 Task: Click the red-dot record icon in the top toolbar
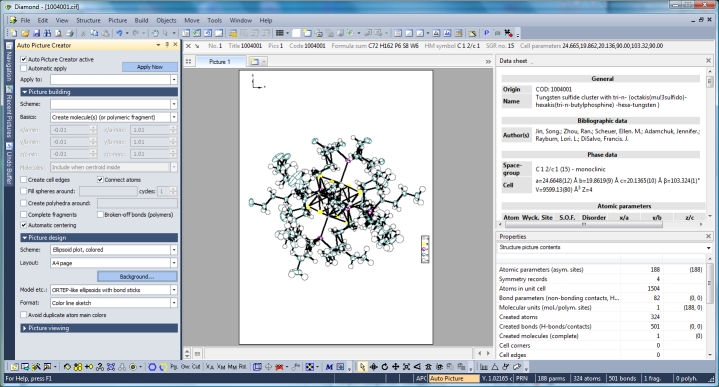tap(509, 33)
